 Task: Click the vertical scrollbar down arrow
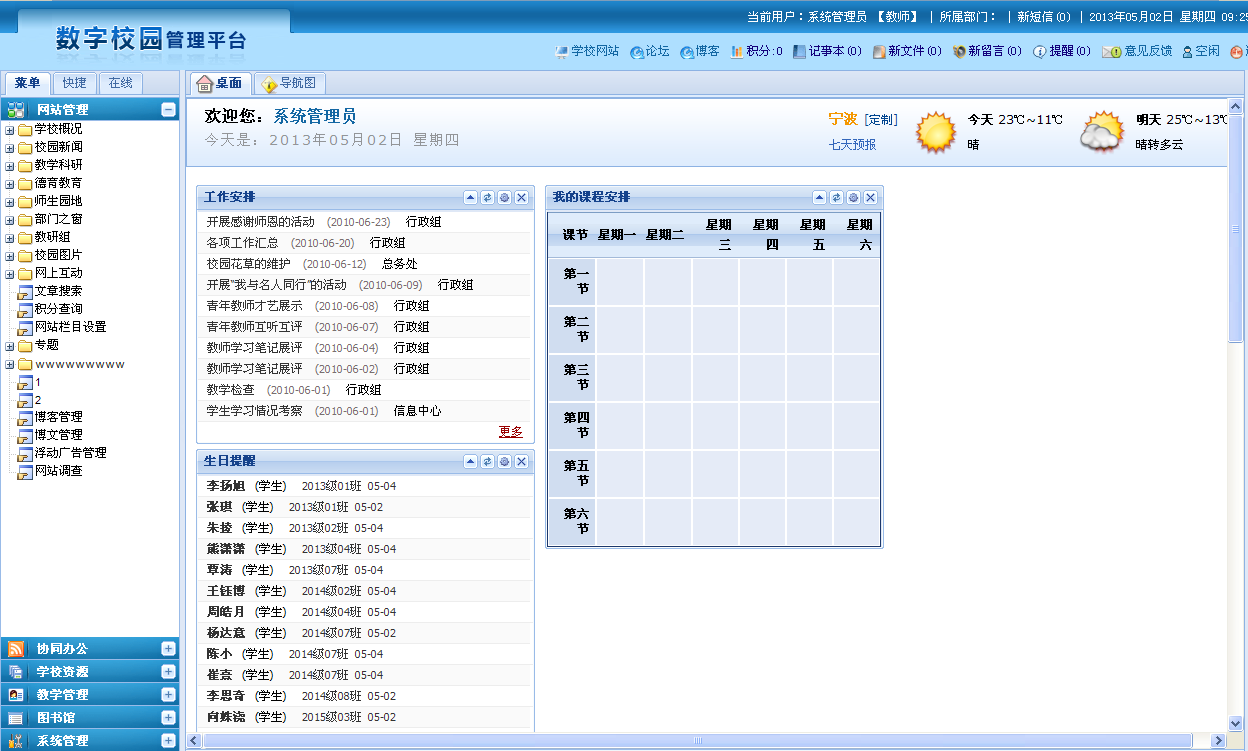pyautogui.click(x=1236, y=723)
